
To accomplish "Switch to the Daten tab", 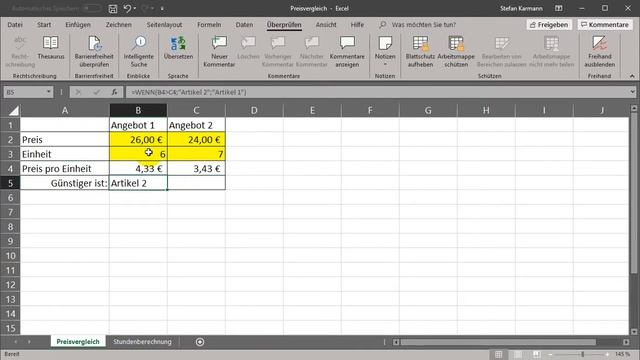I will pos(244,25).
